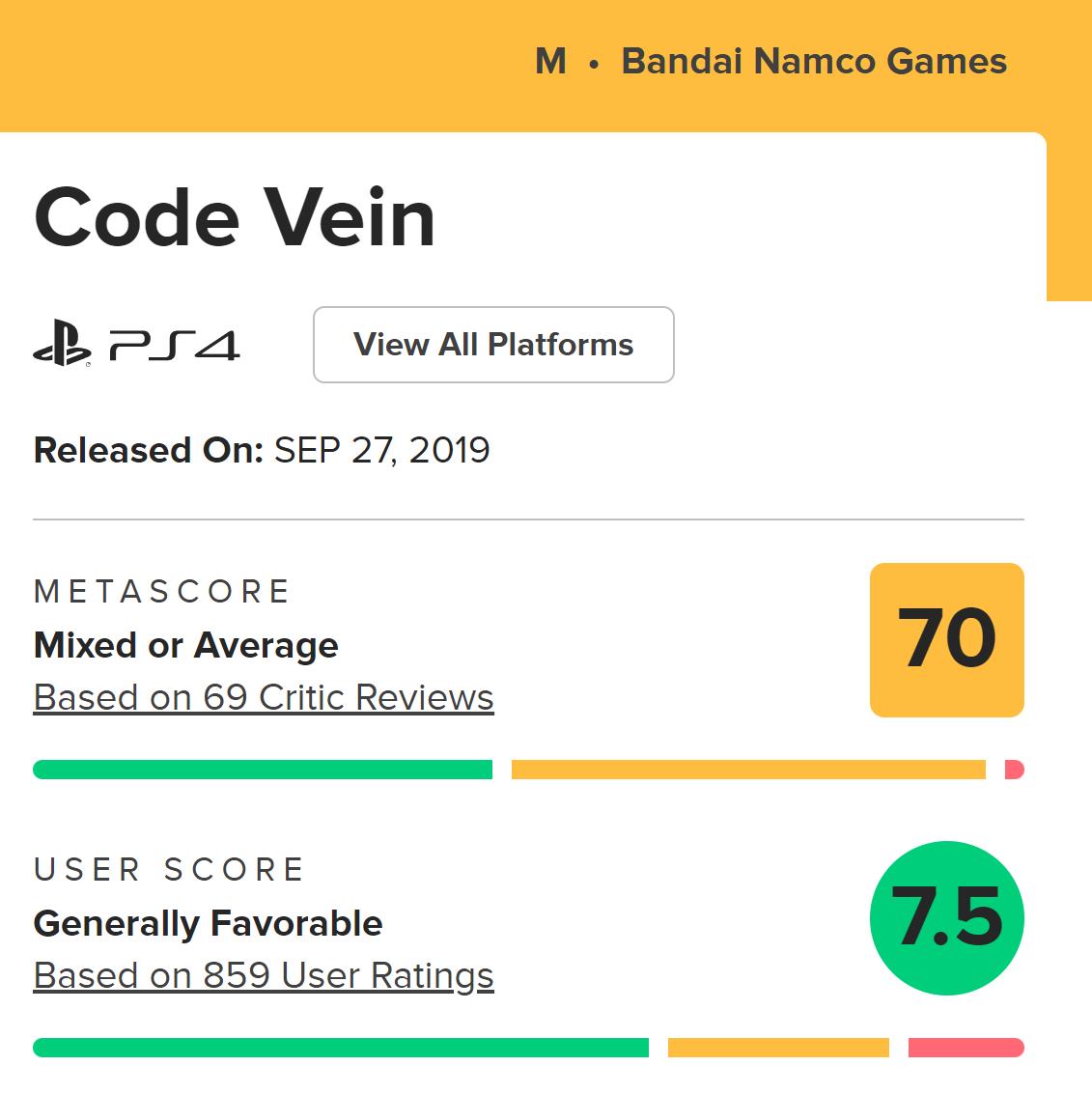Click the yellow Metascore 70 badge
1092x1094 pixels.
click(946, 639)
